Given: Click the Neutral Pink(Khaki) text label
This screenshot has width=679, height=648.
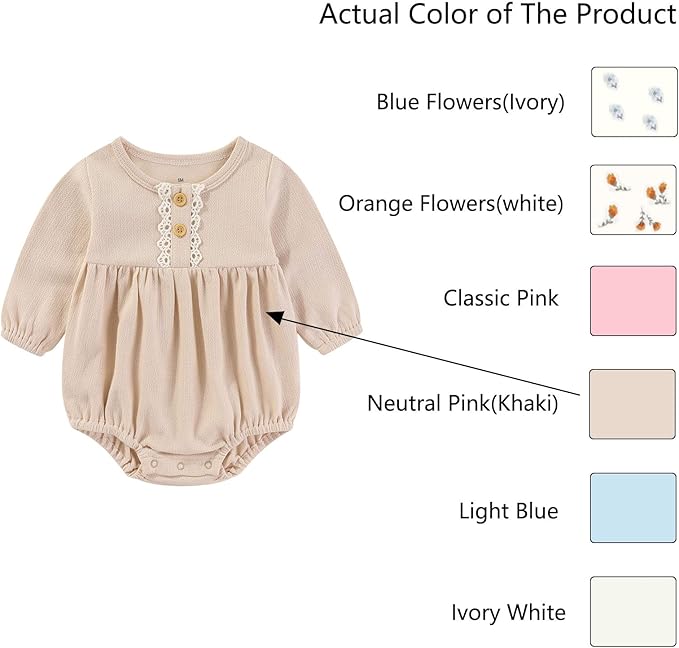Looking at the screenshot, I should [x=462, y=404].
